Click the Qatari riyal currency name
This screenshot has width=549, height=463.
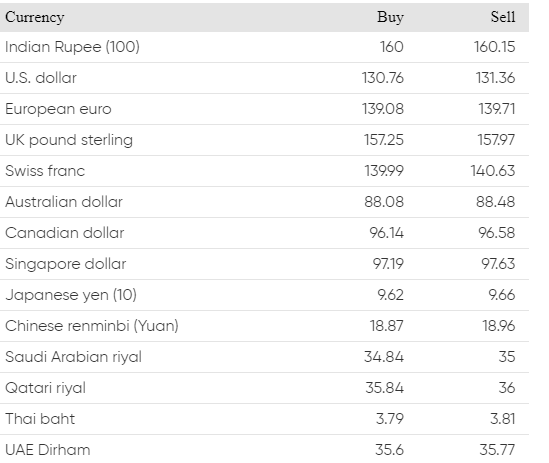click(x=46, y=388)
